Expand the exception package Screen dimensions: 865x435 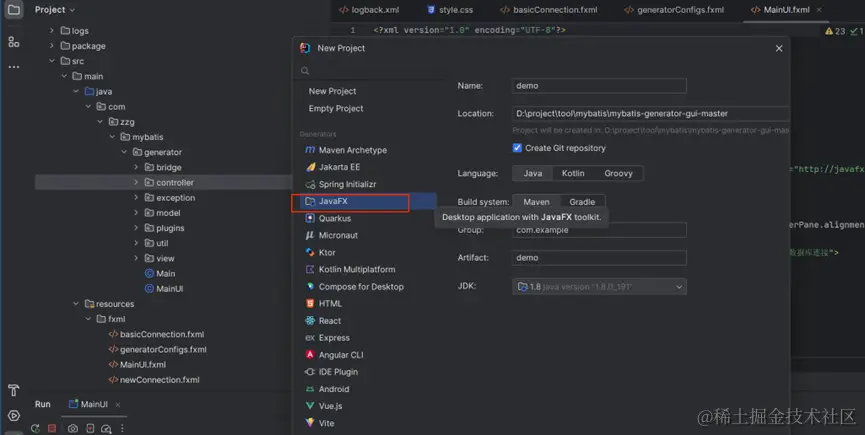coord(136,197)
